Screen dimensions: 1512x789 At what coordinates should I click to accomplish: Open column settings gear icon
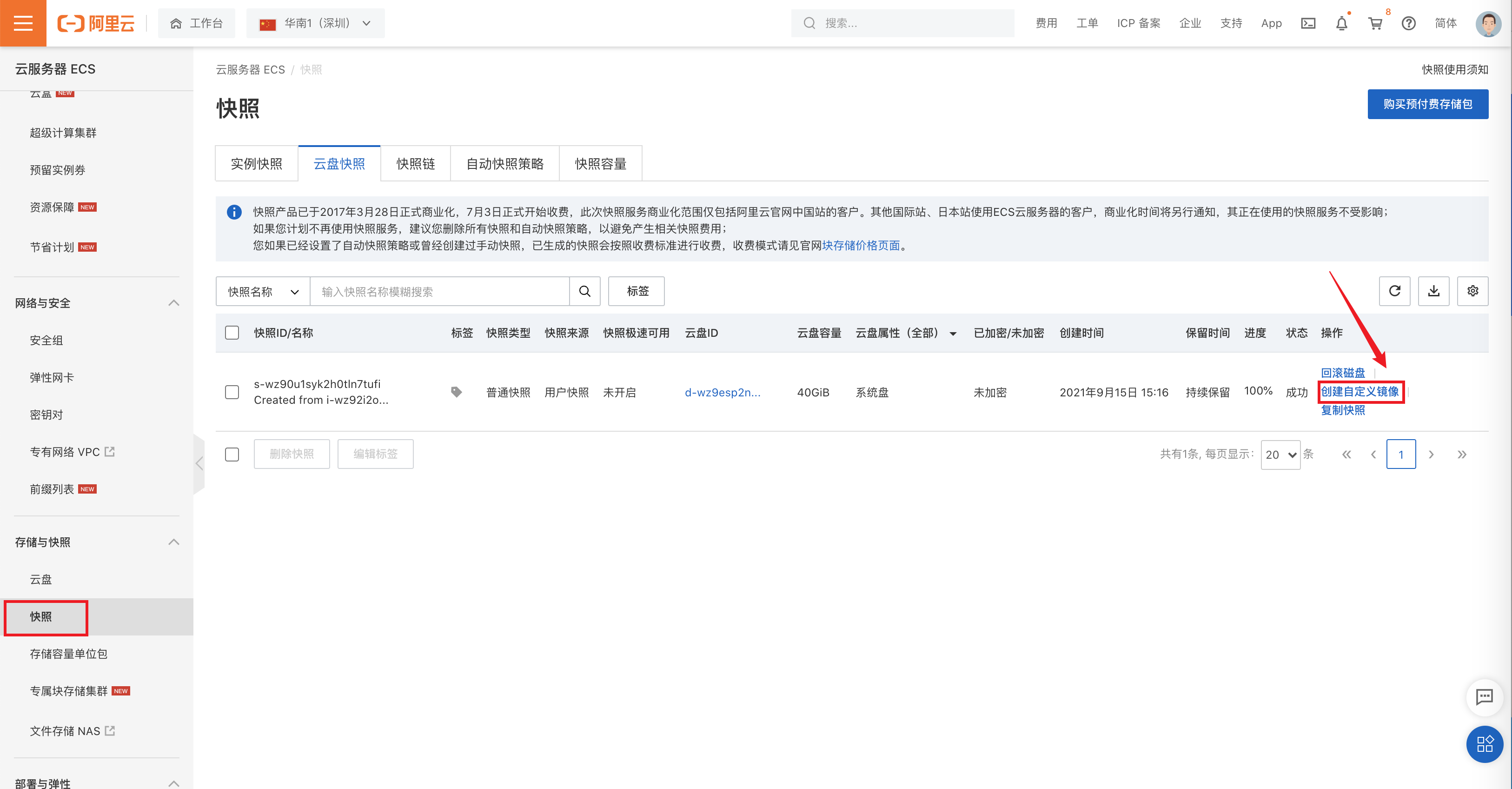[x=1472, y=291]
